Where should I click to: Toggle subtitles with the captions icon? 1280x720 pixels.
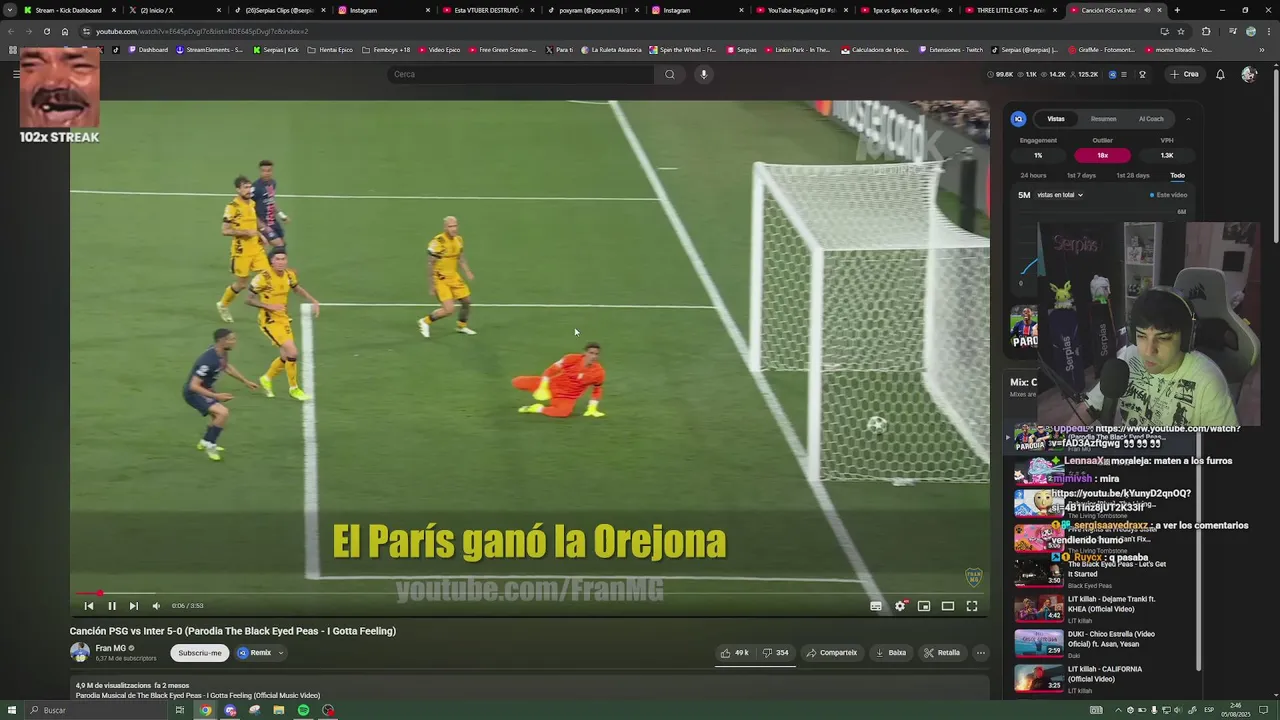[876, 606]
